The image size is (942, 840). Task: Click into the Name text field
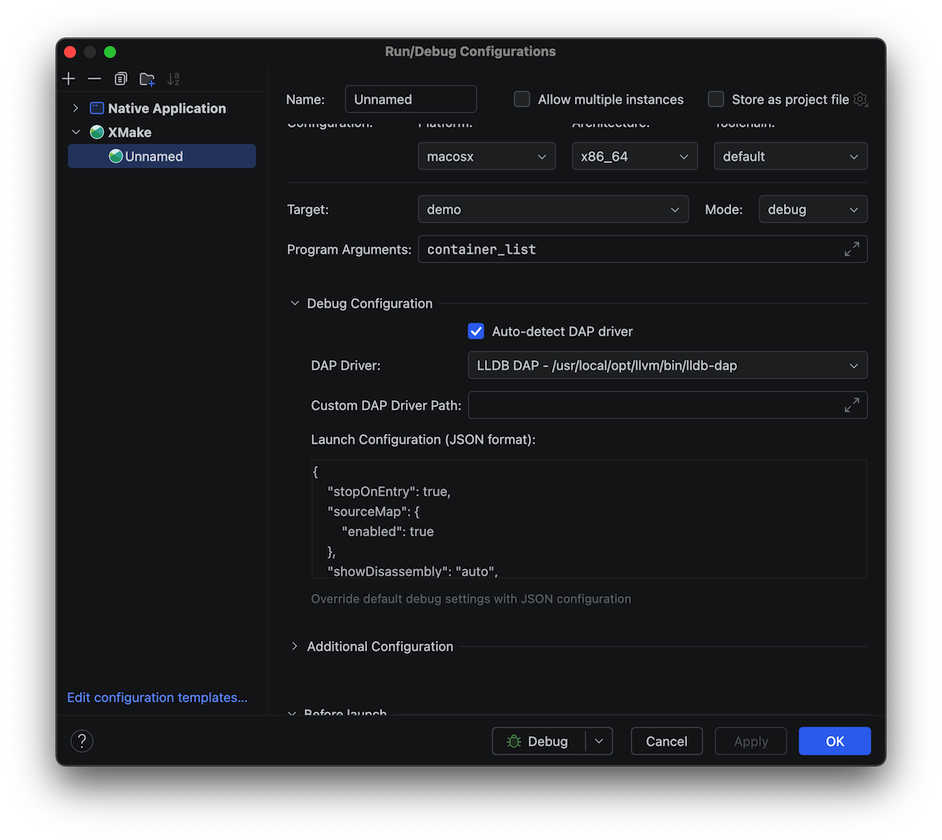coord(410,100)
